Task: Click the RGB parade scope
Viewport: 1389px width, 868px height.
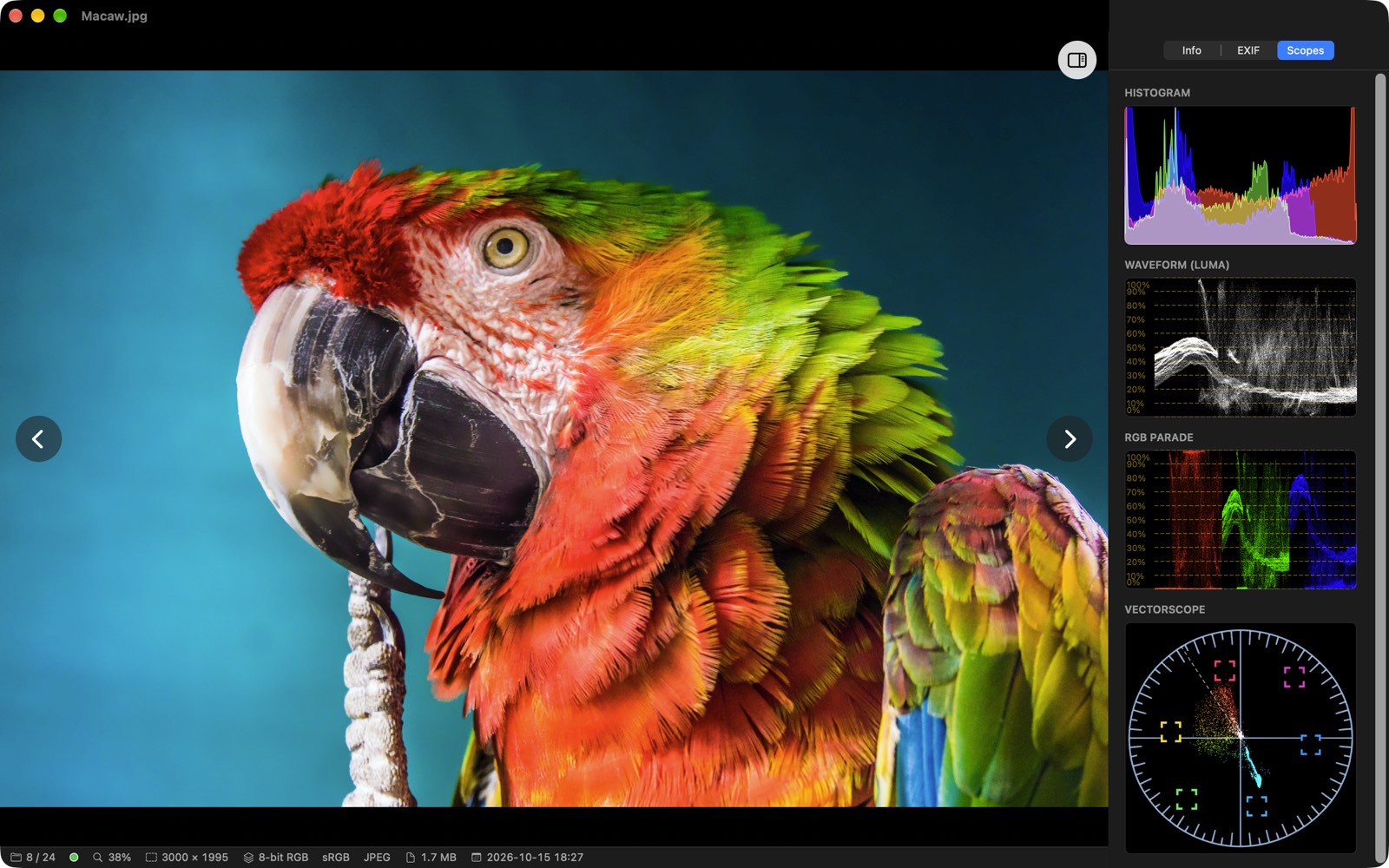Action: [x=1240, y=519]
